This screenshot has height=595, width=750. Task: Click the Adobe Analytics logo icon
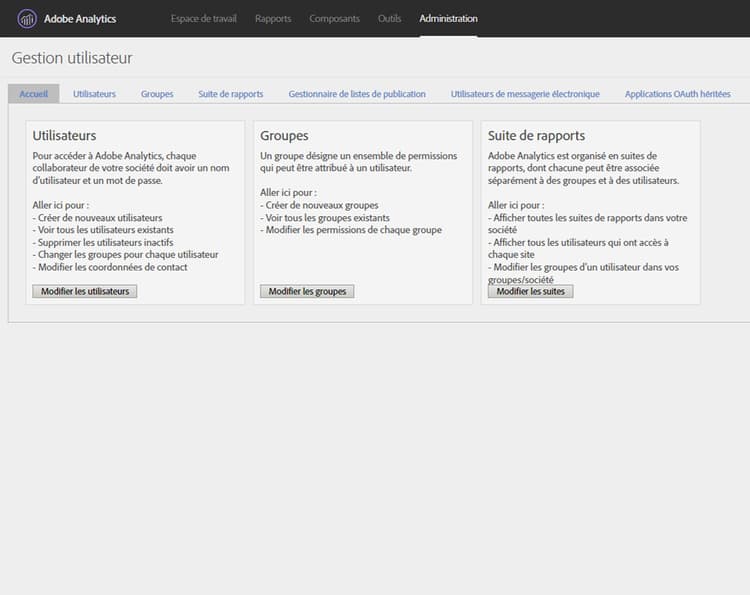pyautogui.click(x=27, y=19)
